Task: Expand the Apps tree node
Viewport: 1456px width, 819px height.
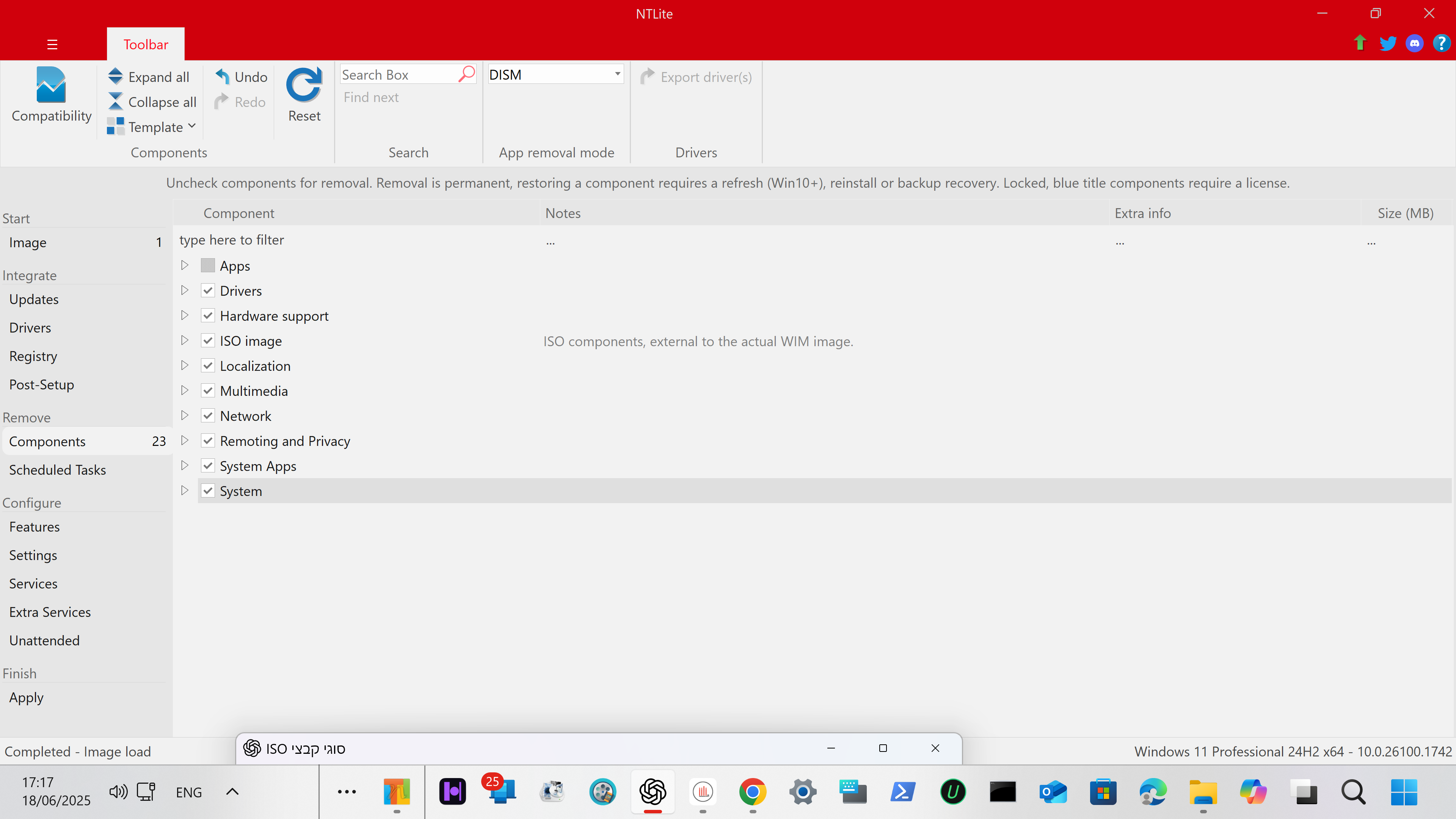Action: tap(185, 265)
